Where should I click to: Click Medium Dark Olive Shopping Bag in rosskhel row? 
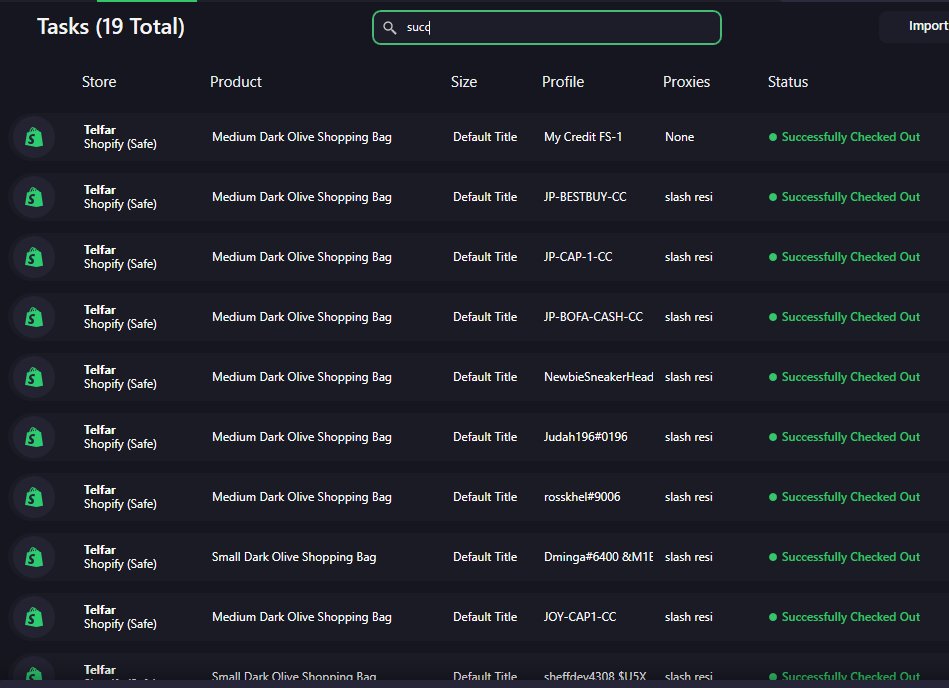pyautogui.click(x=301, y=497)
